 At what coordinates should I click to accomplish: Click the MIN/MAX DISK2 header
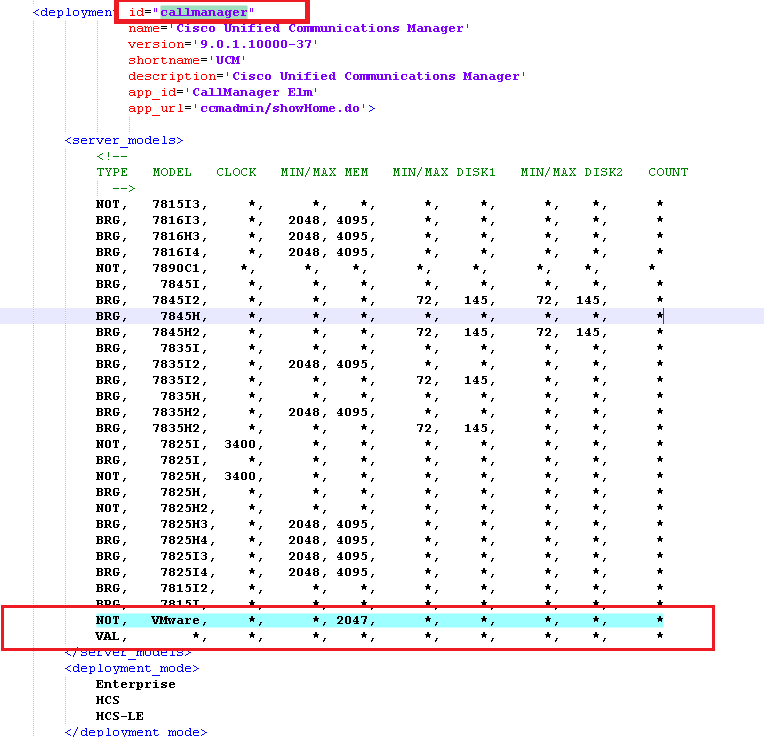(x=572, y=172)
